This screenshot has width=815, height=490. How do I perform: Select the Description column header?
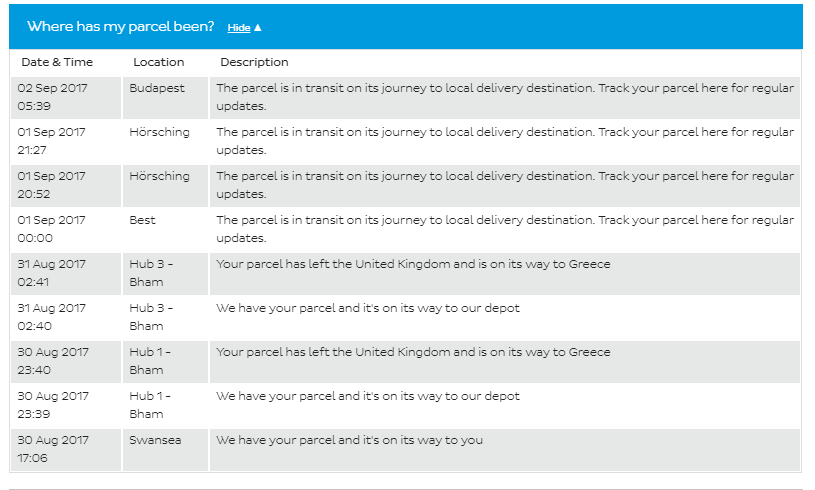254,62
